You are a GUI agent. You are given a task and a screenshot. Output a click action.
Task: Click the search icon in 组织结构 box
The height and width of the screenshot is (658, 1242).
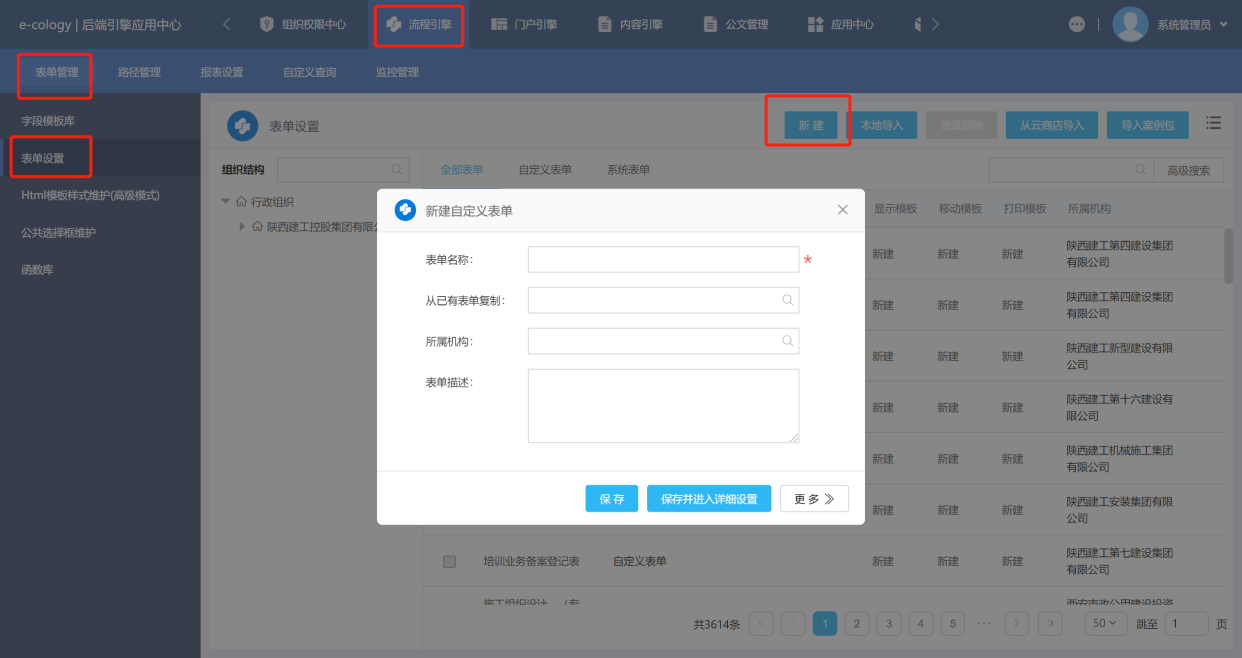point(397,170)
